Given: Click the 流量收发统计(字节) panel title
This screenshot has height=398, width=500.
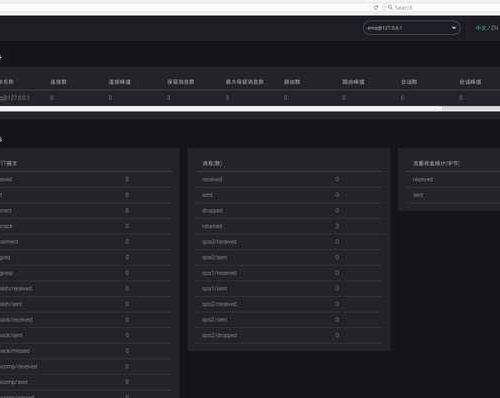Looking at the screenshot, I should [436, 164].
